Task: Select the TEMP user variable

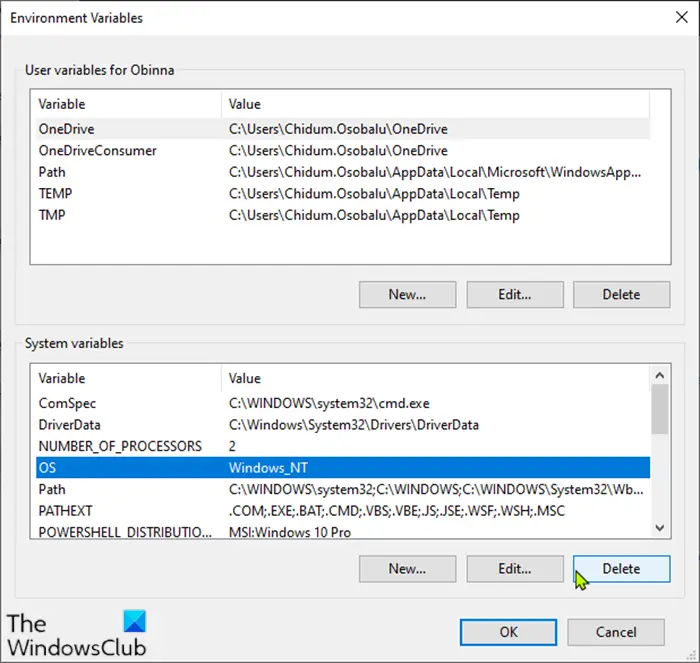Action: [x=342, y=193]
